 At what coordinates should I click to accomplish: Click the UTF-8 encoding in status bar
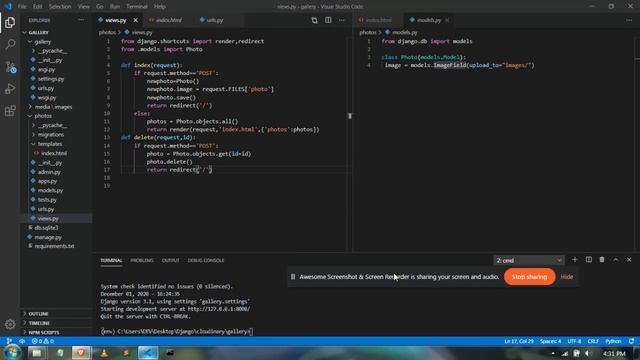[574, 341]
